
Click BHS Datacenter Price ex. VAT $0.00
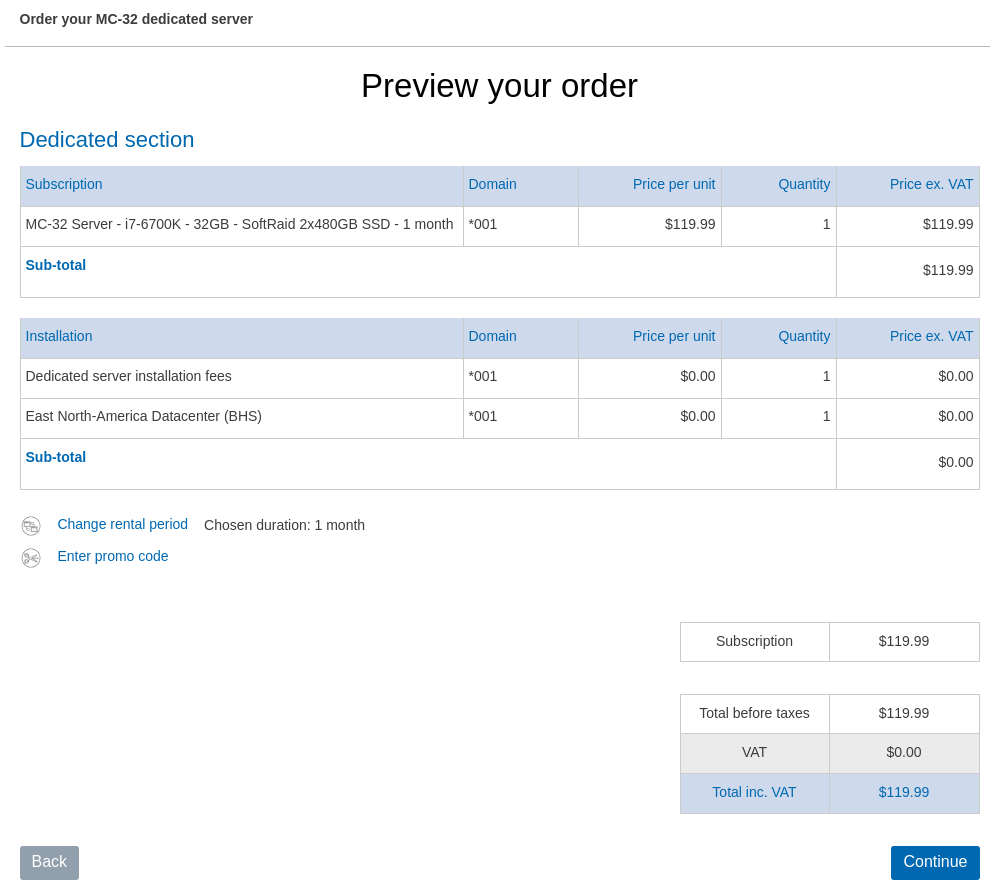(956, 416)
